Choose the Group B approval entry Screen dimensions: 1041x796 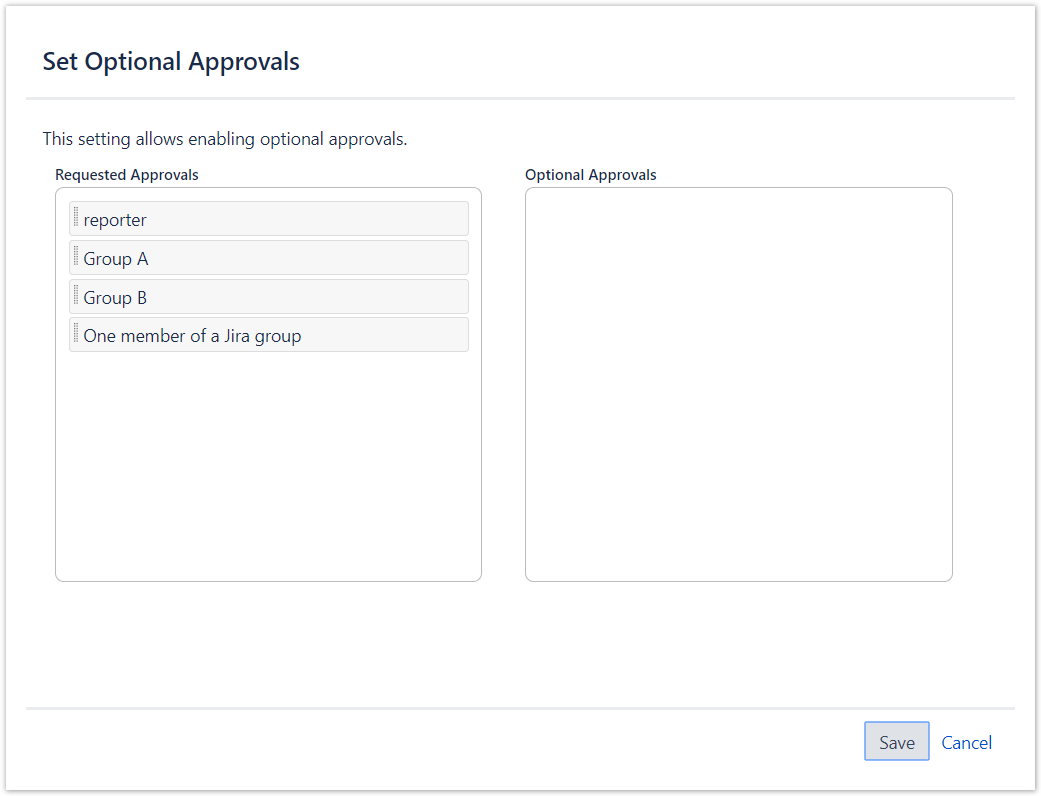[x=268, y=297]
